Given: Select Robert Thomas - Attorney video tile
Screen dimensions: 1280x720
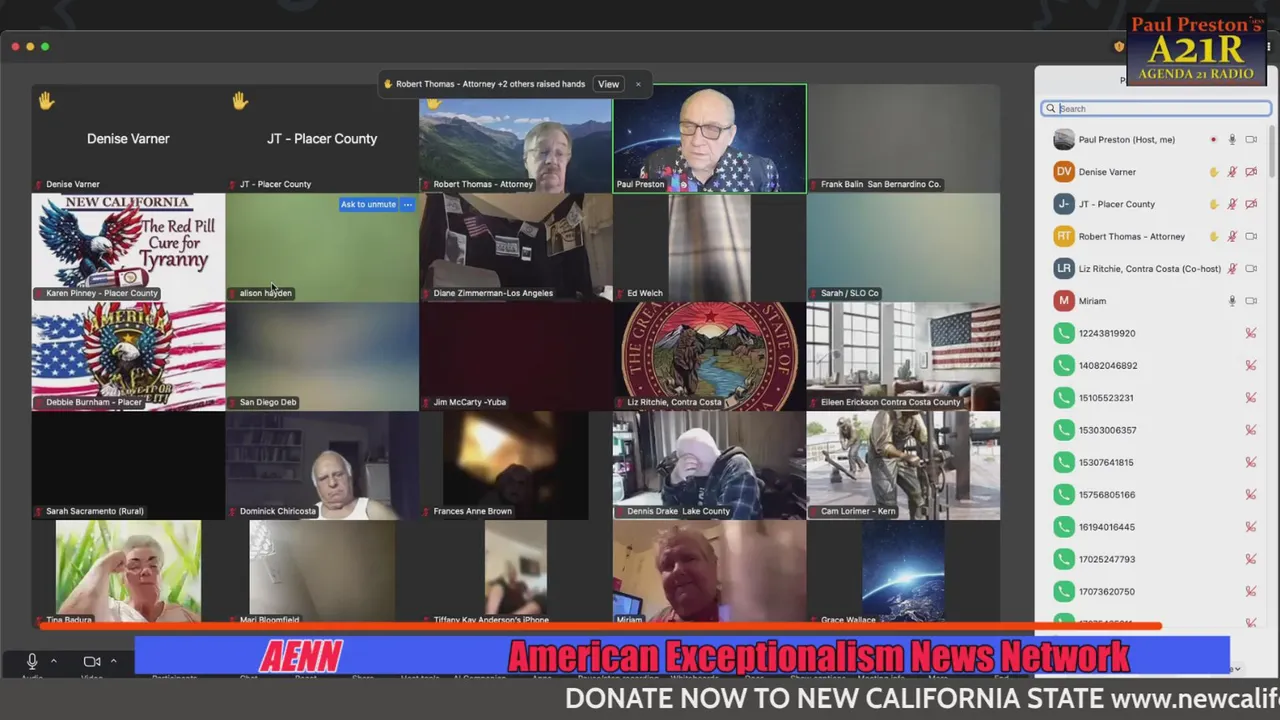Looking at the screenshot, I should [515, 138].
